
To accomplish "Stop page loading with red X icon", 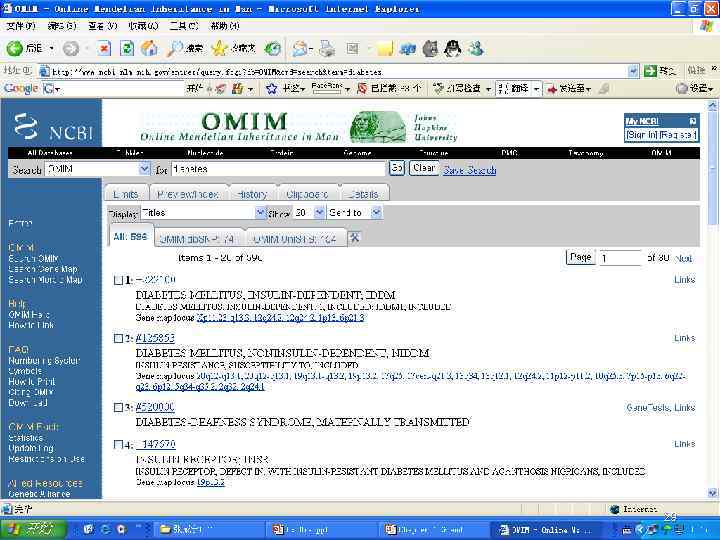I will (x=104, y=48).
